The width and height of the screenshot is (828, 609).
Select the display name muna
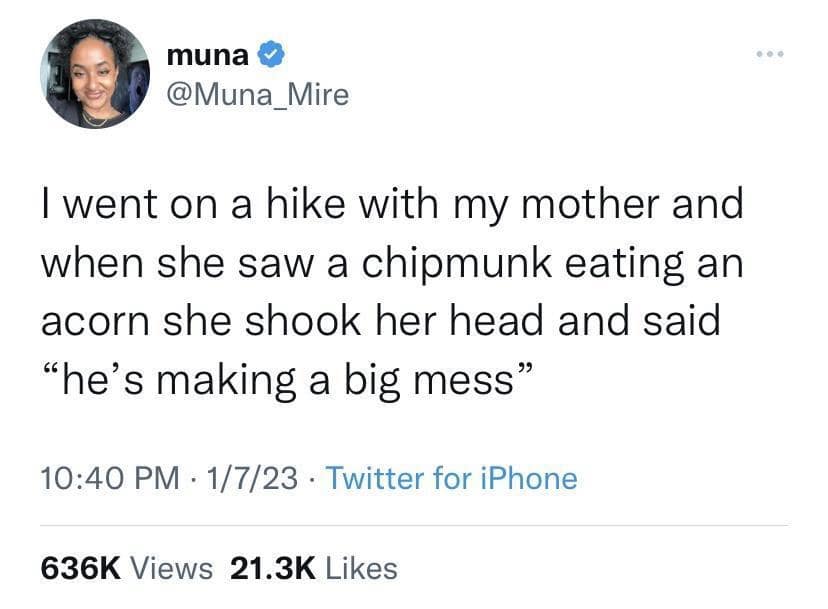tap(210, 54)
